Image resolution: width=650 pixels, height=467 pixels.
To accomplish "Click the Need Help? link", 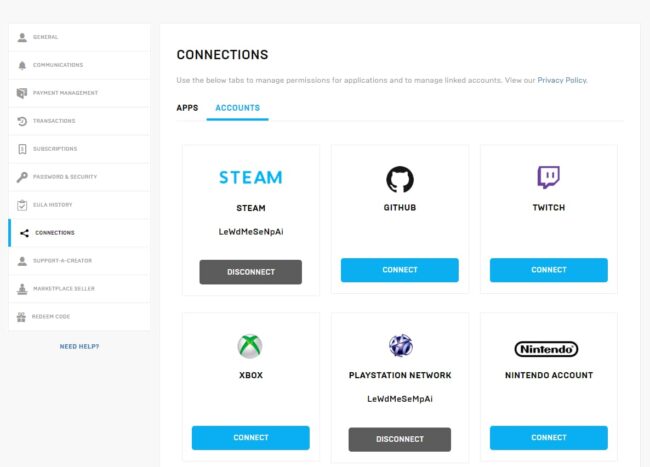I will click(79, 347).
